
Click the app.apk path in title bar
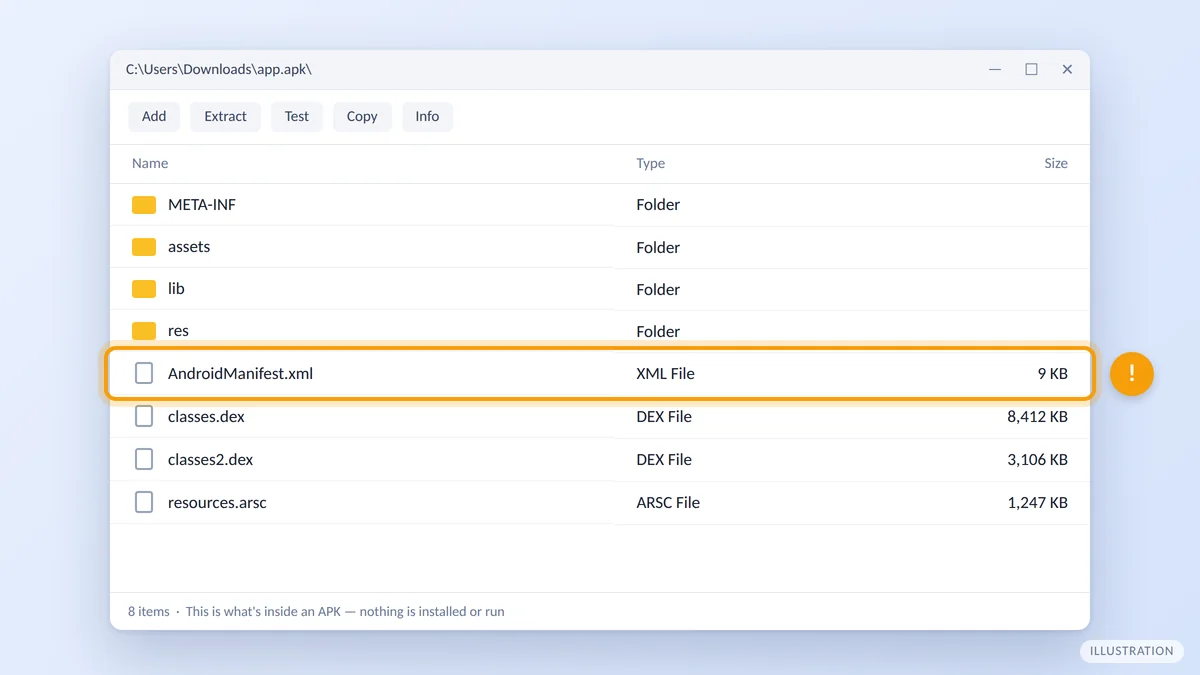219,69
